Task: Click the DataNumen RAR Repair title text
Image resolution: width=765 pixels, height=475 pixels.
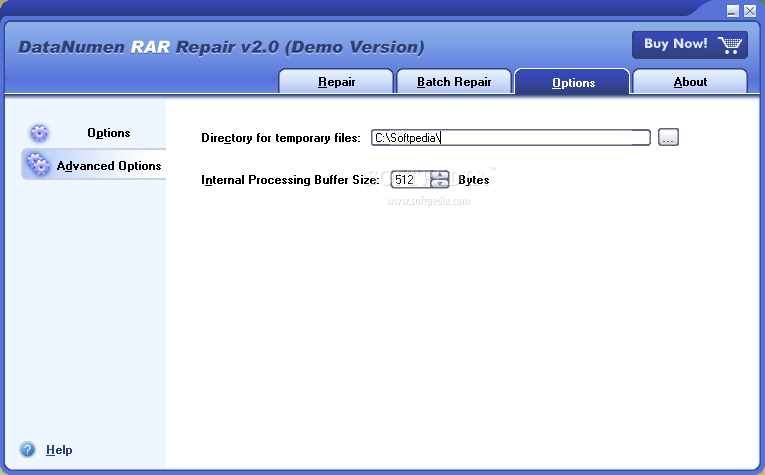Action: click(x=221, y=47)
